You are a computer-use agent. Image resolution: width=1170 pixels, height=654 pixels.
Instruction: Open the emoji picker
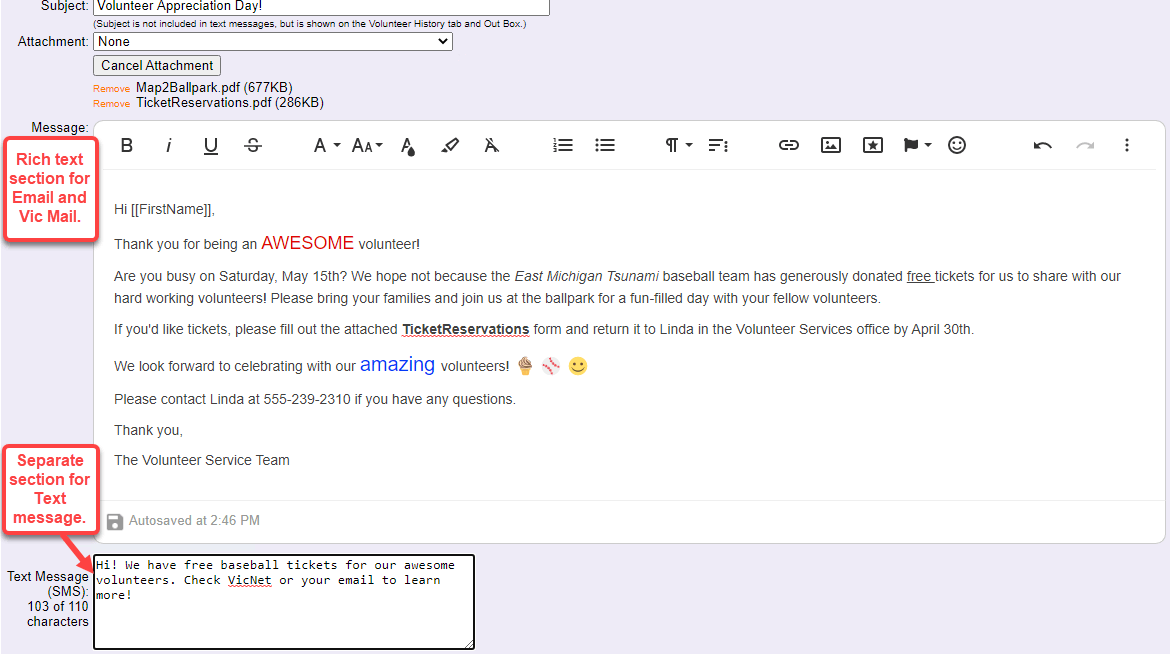[x=956, y=145]
